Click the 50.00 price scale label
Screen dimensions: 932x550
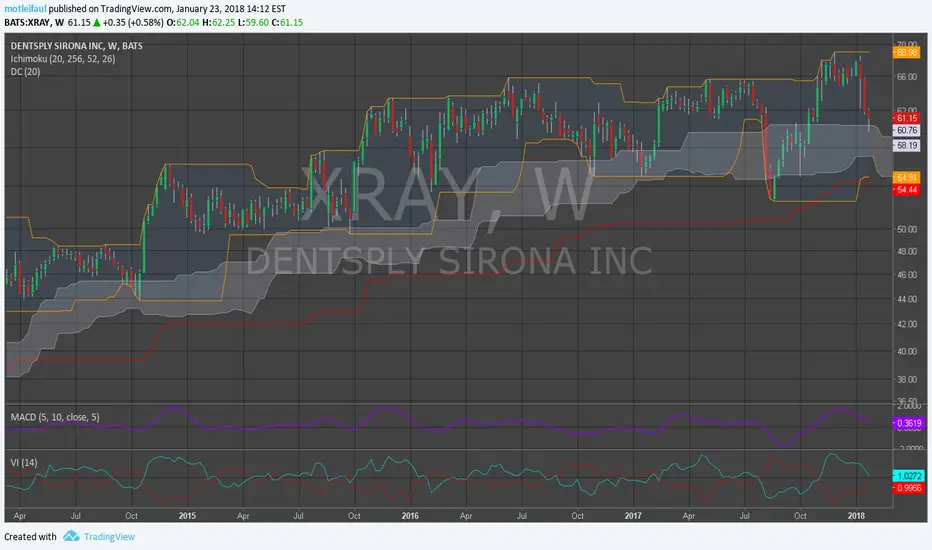pyautogui.click(x=906, y=229)
